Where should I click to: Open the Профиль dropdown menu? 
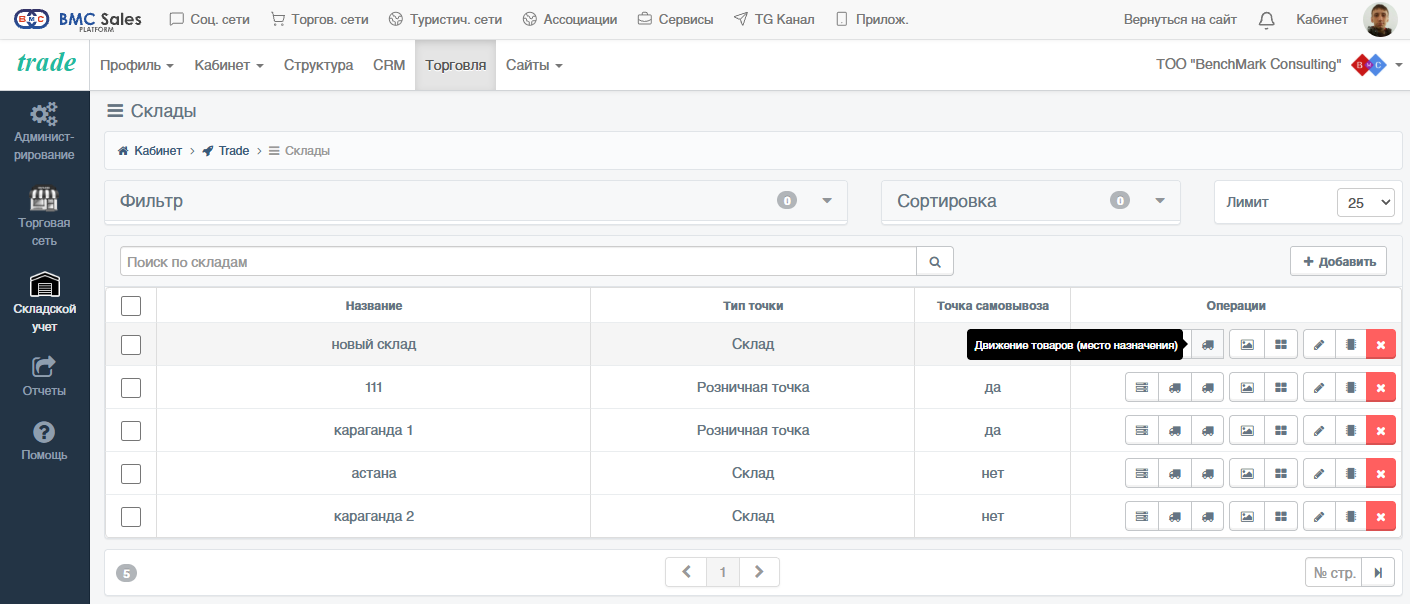click(137, 65)
